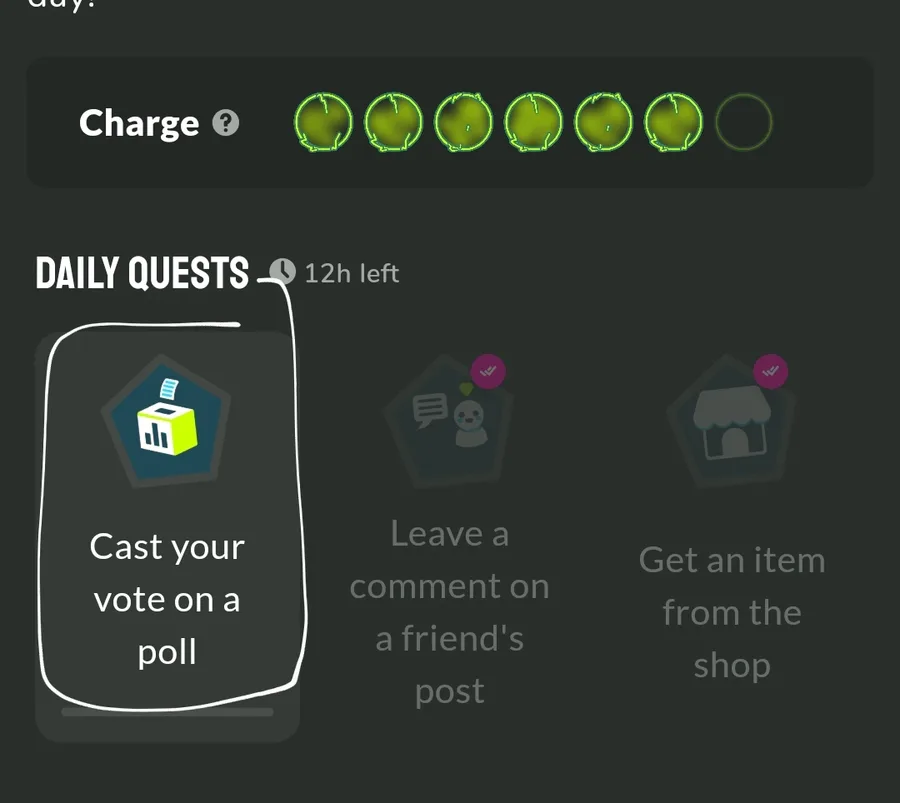Click the '12h left' timer text
This screenshot has width=900, height=803.
pyautogui.click(x=351, y=273)
